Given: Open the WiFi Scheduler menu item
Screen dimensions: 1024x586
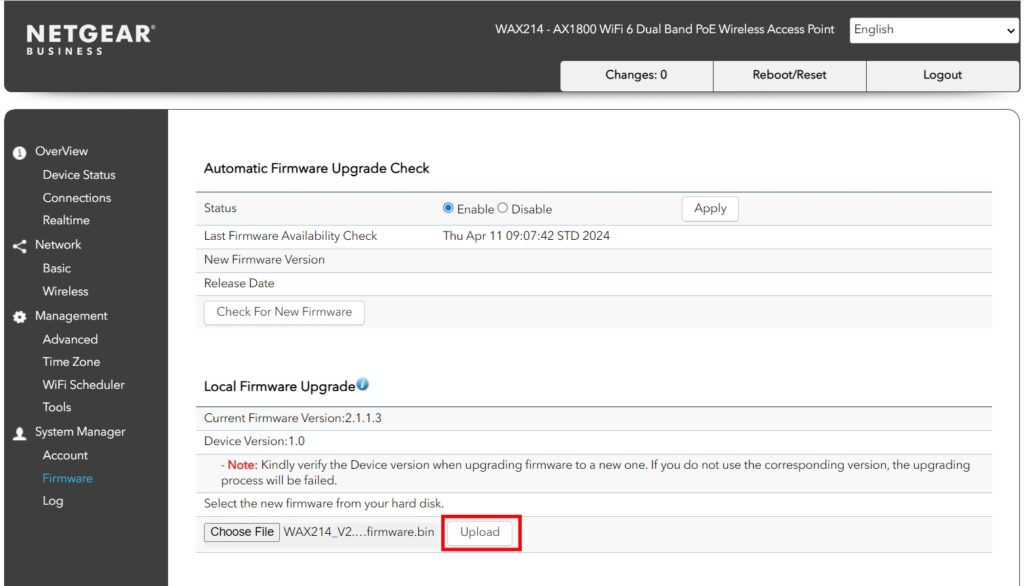Looking at the screenshot, I should tap(84, 385).
